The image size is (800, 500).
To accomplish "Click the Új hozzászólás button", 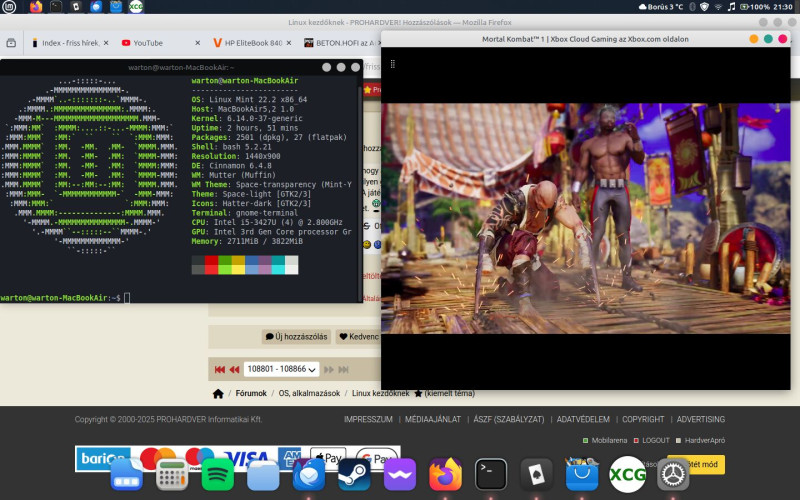I will [296, 337].
